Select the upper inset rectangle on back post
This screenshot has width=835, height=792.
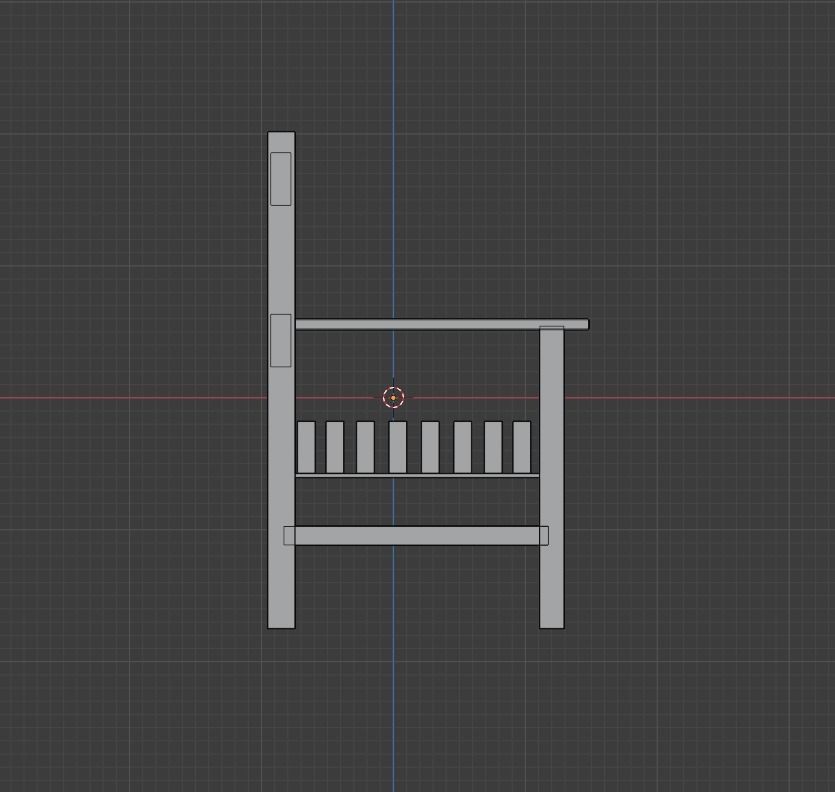[x=281, y=179]
